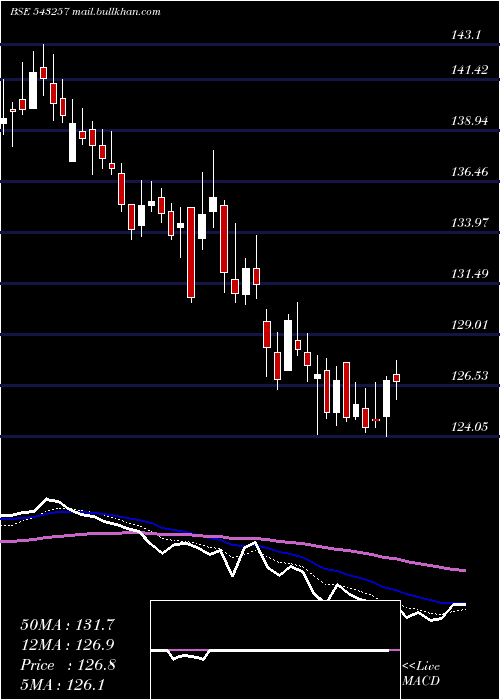Click the 133.97 price level label

[470, 222]
